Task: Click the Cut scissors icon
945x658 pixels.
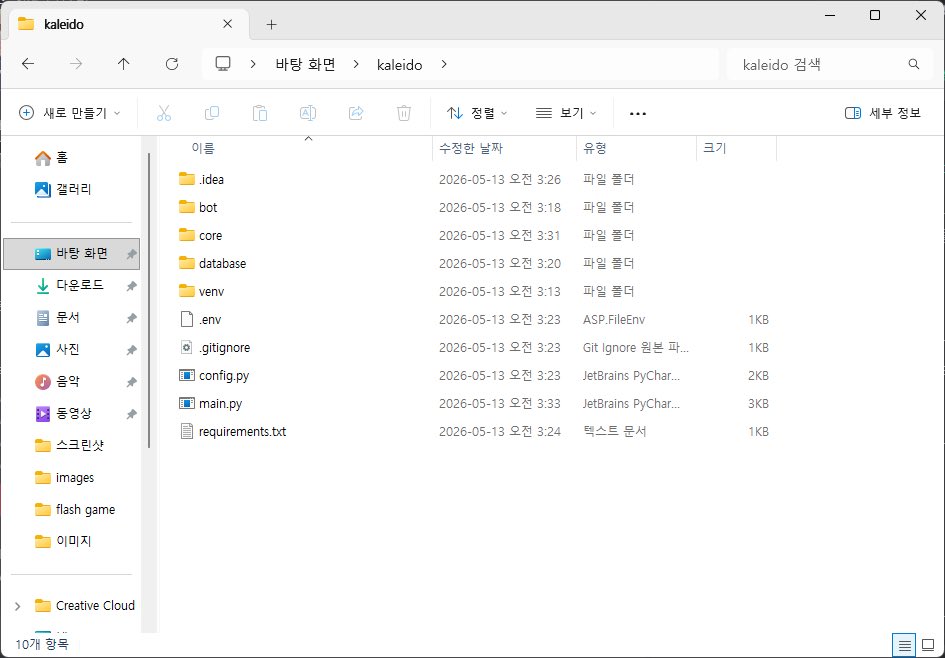Action: [x=163, y=113]
